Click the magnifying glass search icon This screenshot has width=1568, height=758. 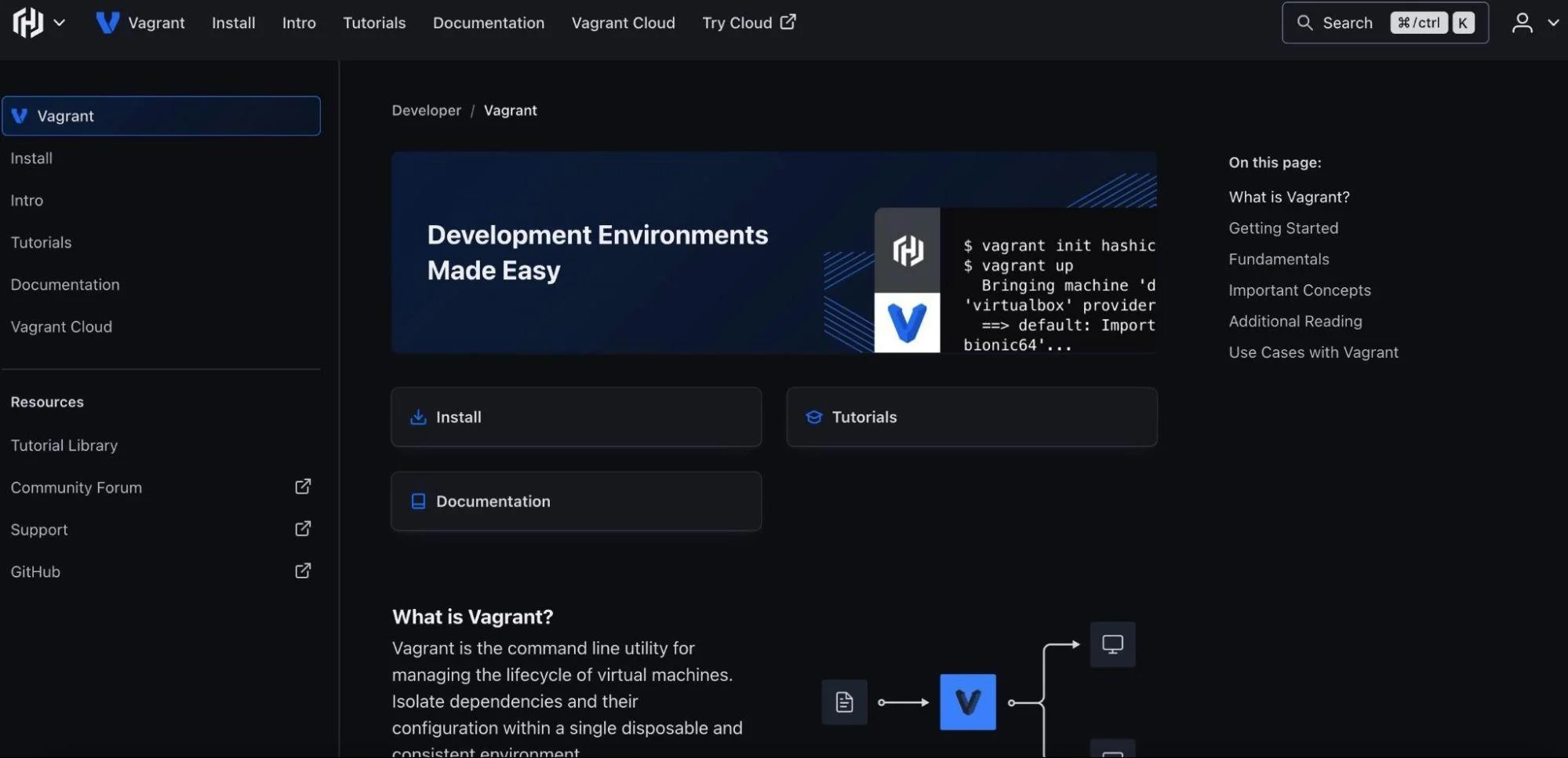click(x=1304, y=23)
